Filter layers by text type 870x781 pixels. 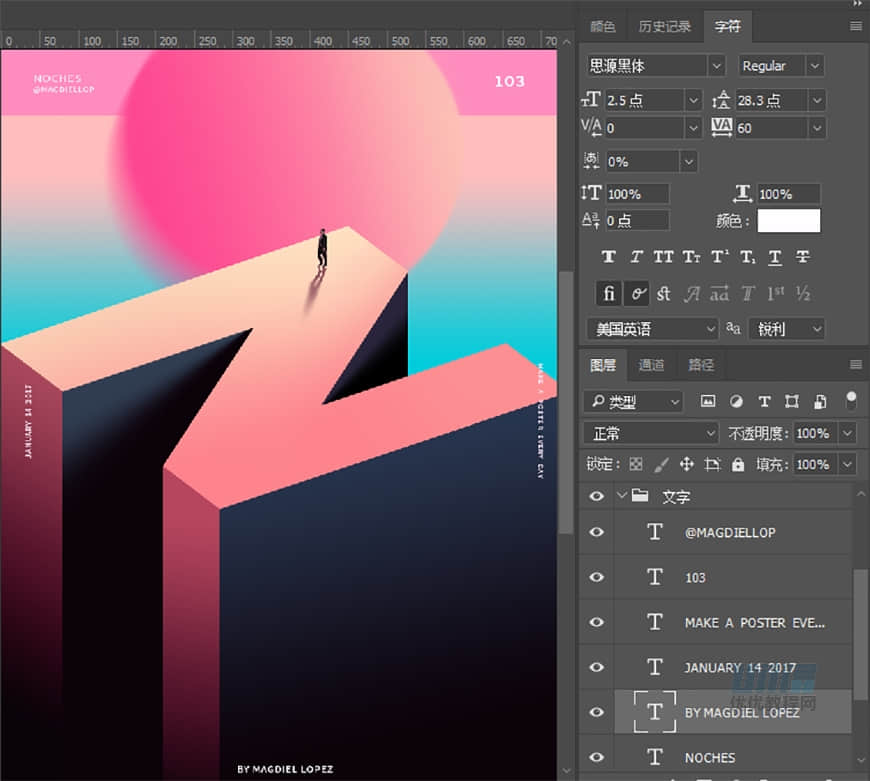click(764, 401)
